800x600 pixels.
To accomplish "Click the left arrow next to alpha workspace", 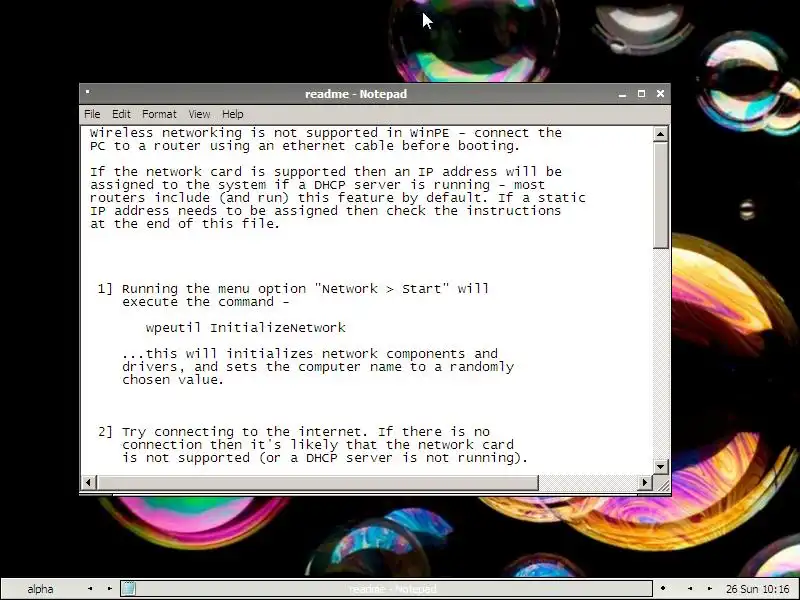I will pyautogui.click(x=90, y=589).
